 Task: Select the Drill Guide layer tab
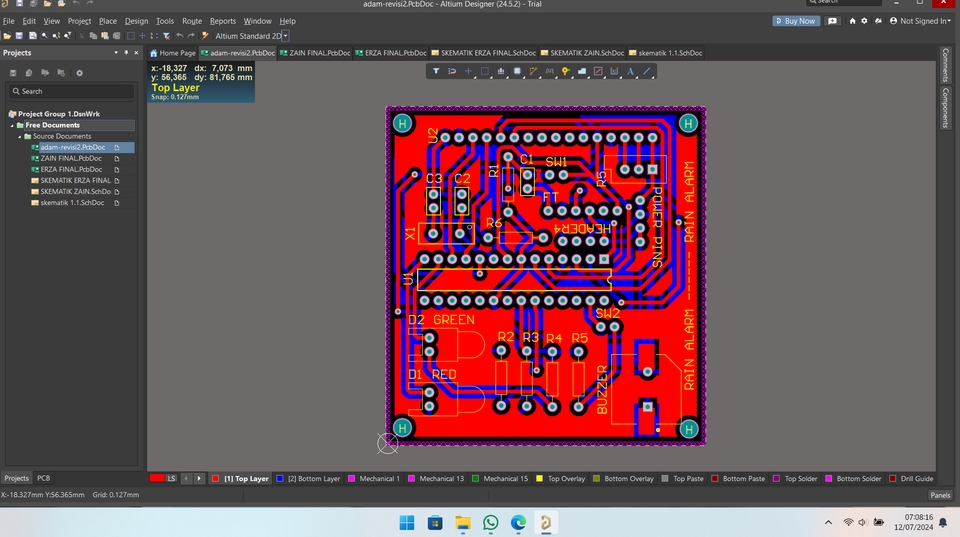pyautogui.click(x=911, y=478)
